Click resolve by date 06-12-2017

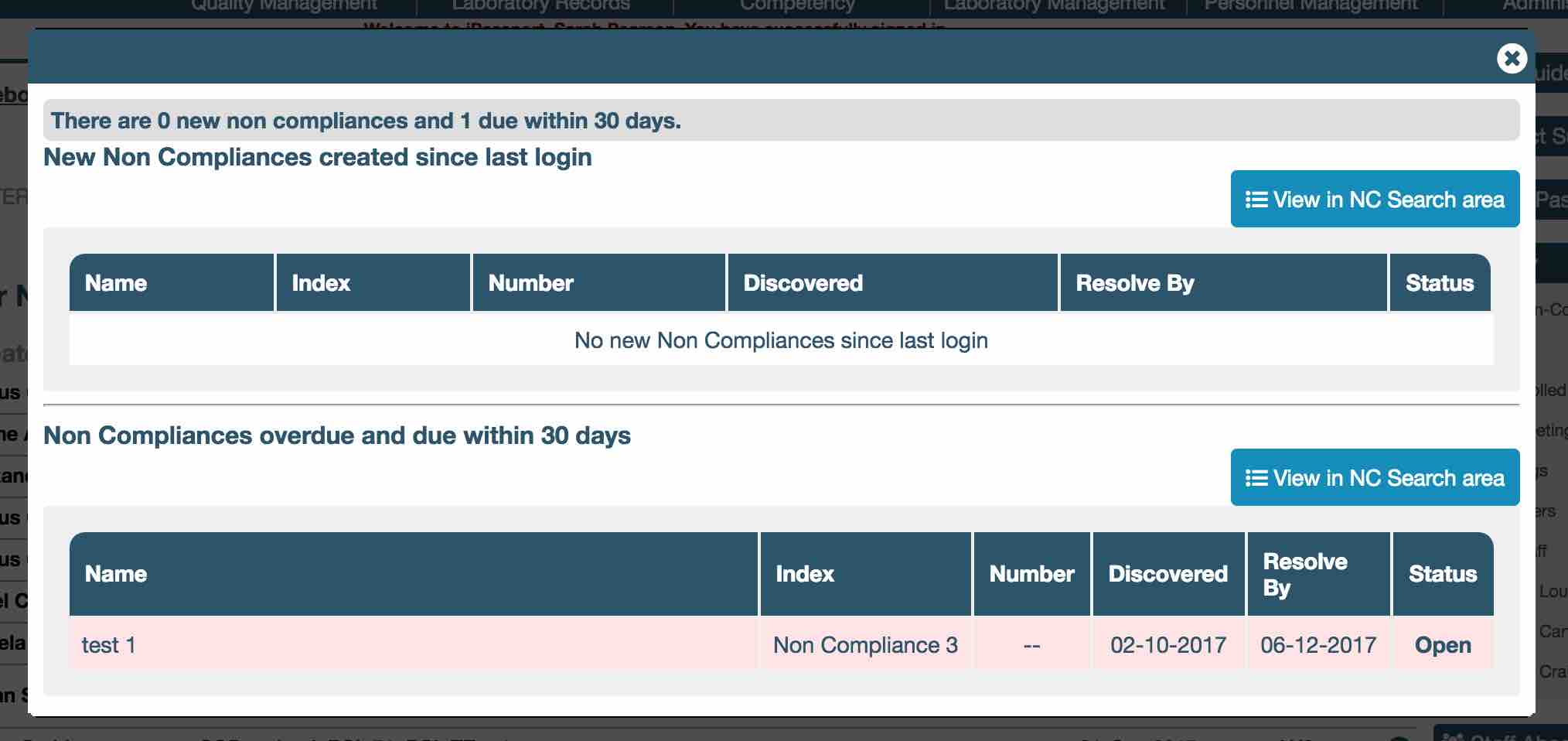click(x=1318, y=645)
